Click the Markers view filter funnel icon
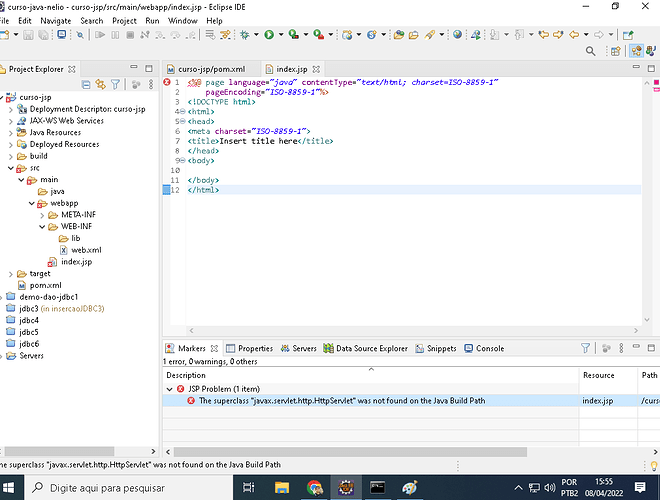This screenshot has width=660, height=500. pos(585,348)
